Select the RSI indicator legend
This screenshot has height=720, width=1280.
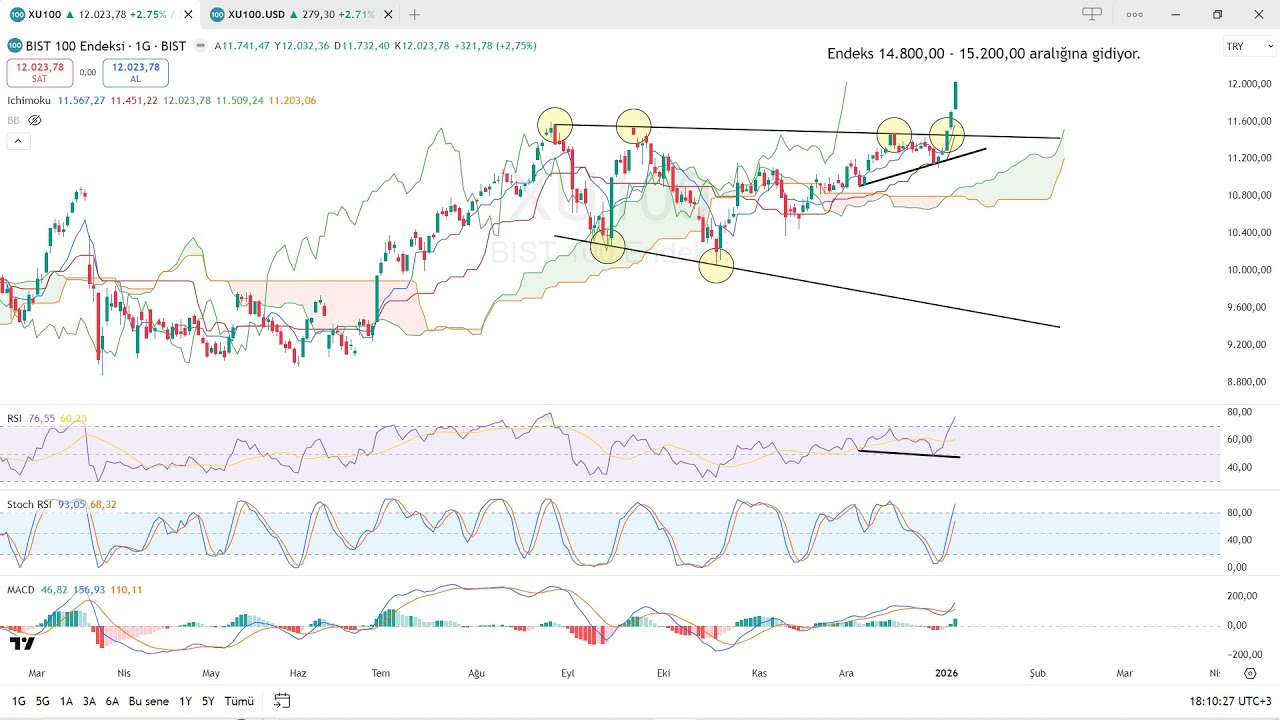coord(15,418)
